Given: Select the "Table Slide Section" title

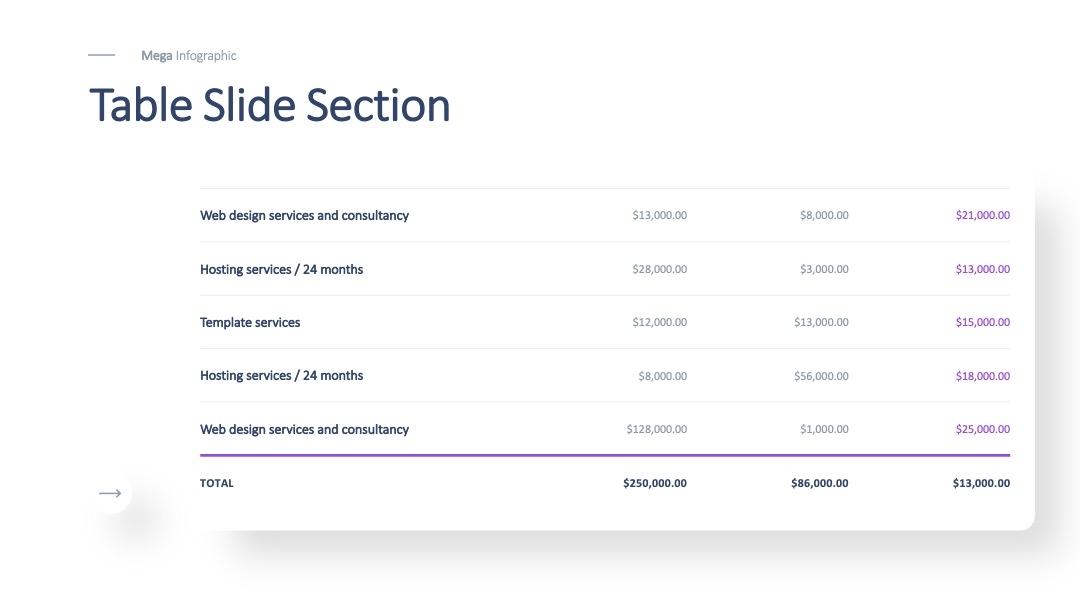Looking at the screenshot, I should [270, 106].
